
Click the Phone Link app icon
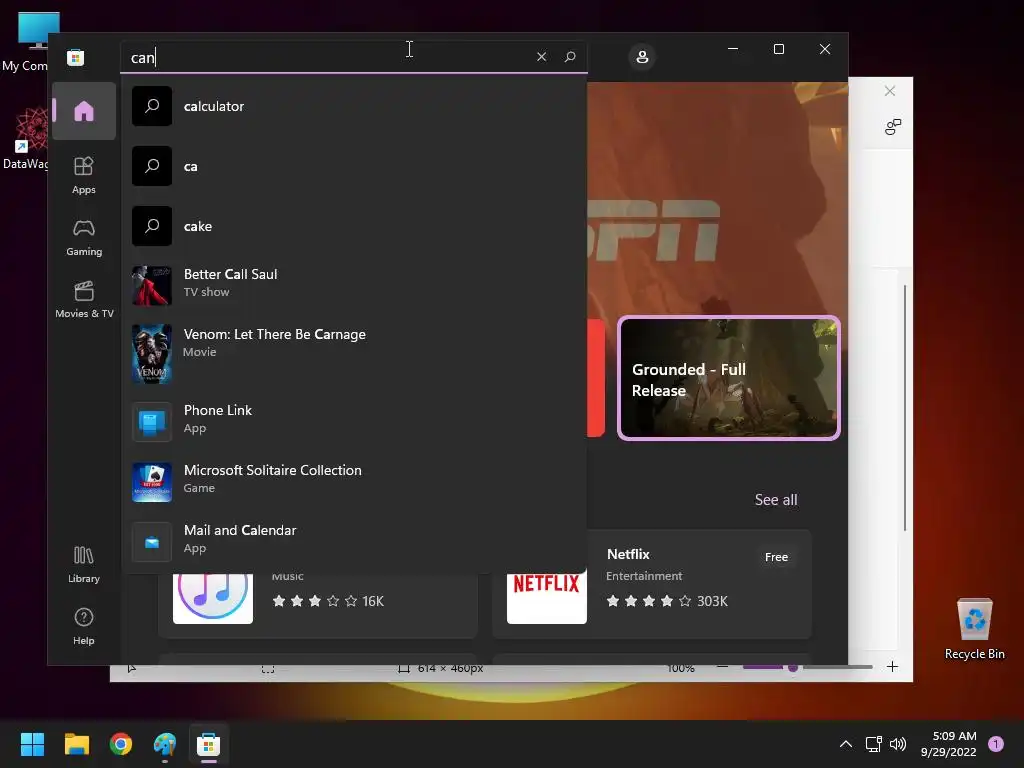[x=152, y=422]
